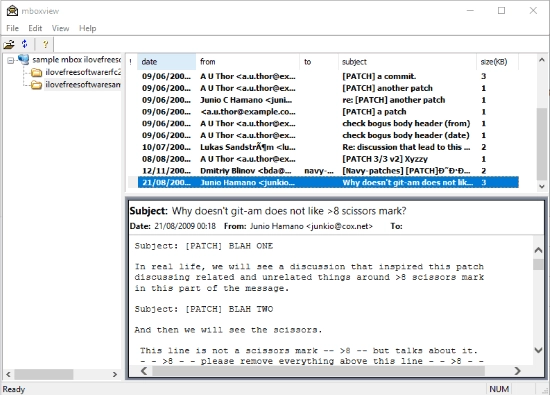Collapse the sample mbox tree node
This screenshot has height=395, width=550.
[11, 61]
